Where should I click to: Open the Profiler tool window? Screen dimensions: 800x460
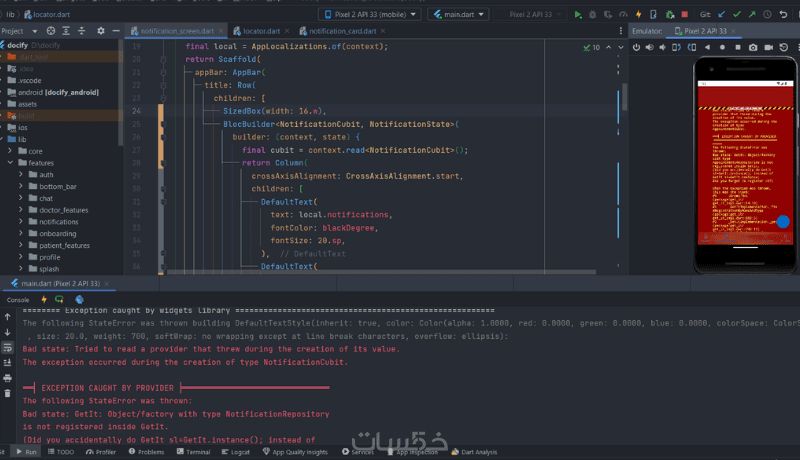point(101,452)
